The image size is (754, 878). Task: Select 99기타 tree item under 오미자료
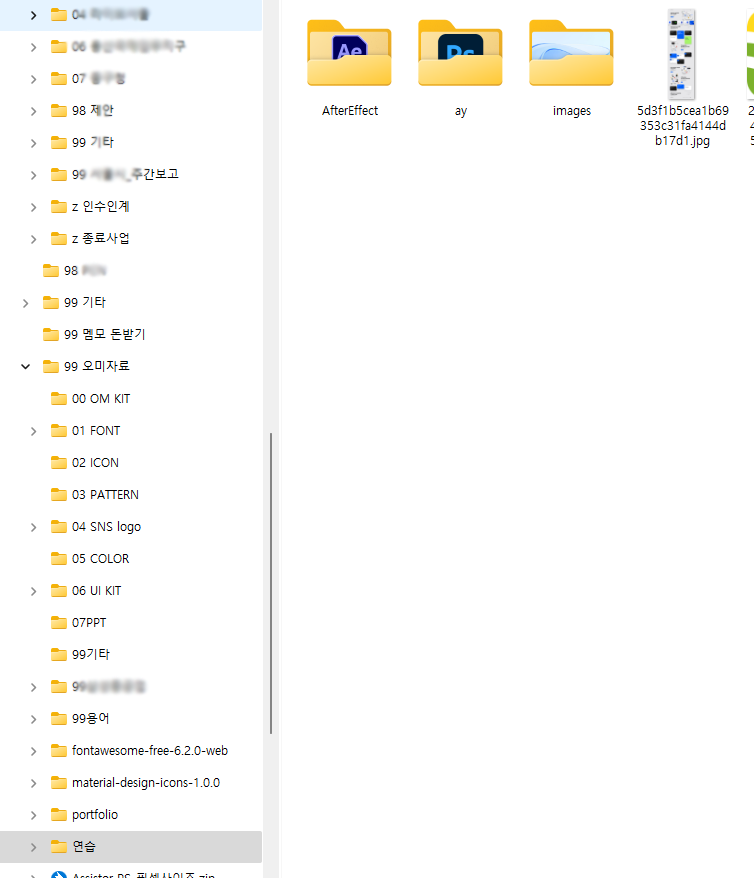coord(131,654)
